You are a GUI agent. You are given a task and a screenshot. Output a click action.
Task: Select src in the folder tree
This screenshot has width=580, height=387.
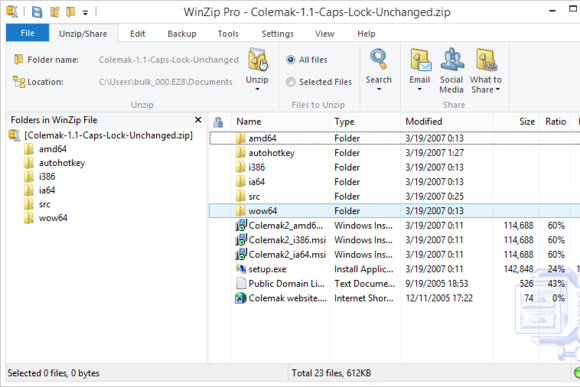[44, 204]
